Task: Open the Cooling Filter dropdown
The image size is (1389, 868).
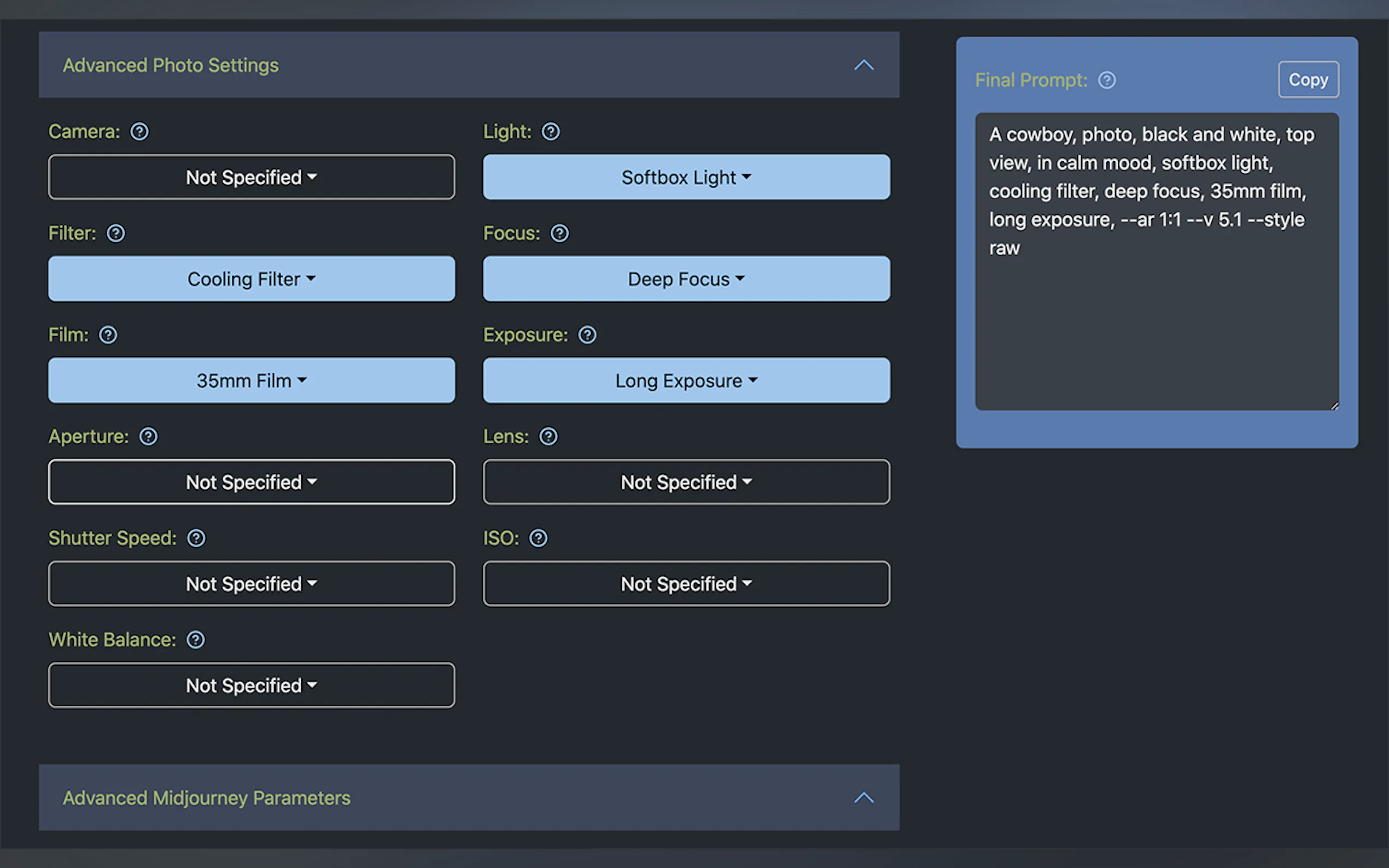Action: pyautogui.click(x=251, y=278)
